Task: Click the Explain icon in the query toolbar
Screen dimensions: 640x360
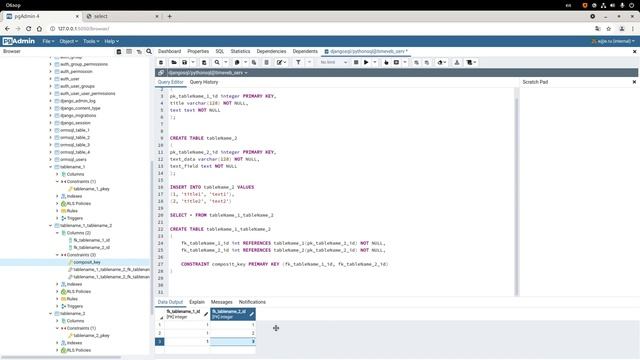Action: click(386, 62)
